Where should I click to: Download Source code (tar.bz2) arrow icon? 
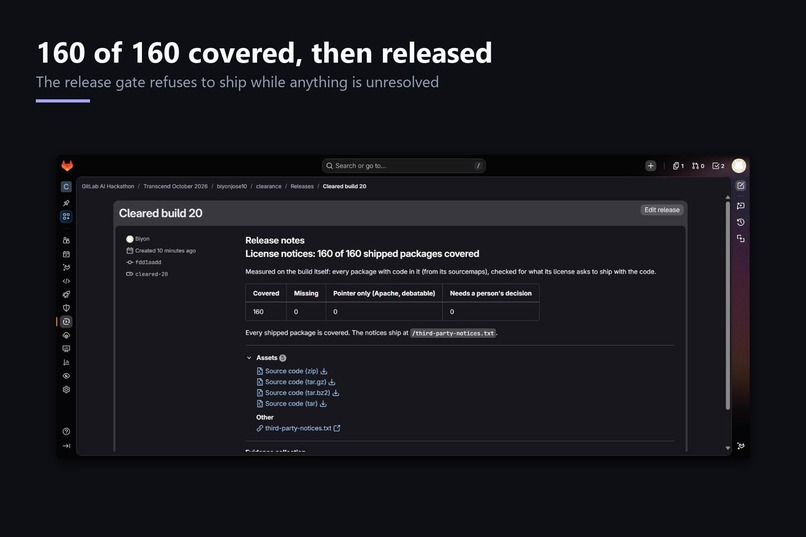click(336, 393)
